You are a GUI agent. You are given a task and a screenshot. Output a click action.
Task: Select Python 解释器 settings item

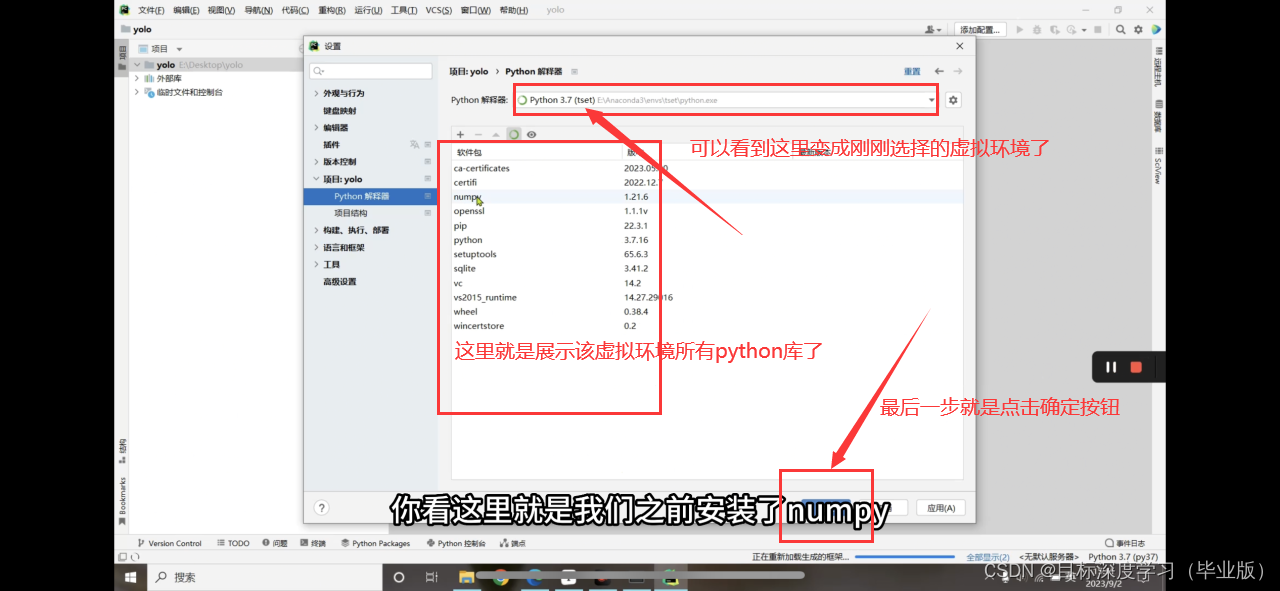[x=371, y=196]
